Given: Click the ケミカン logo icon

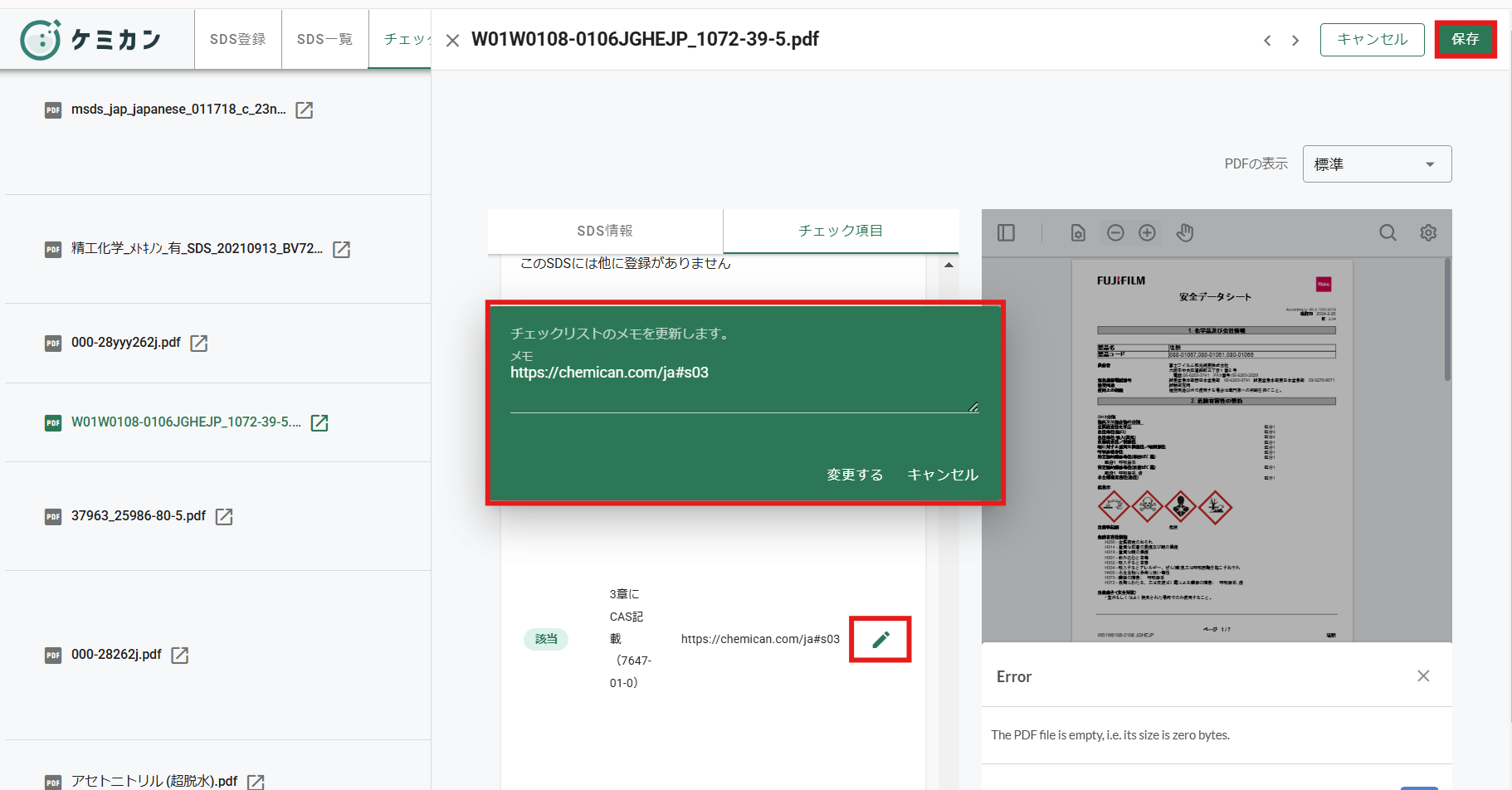Looking at the screenshot, I should [41, 39].
